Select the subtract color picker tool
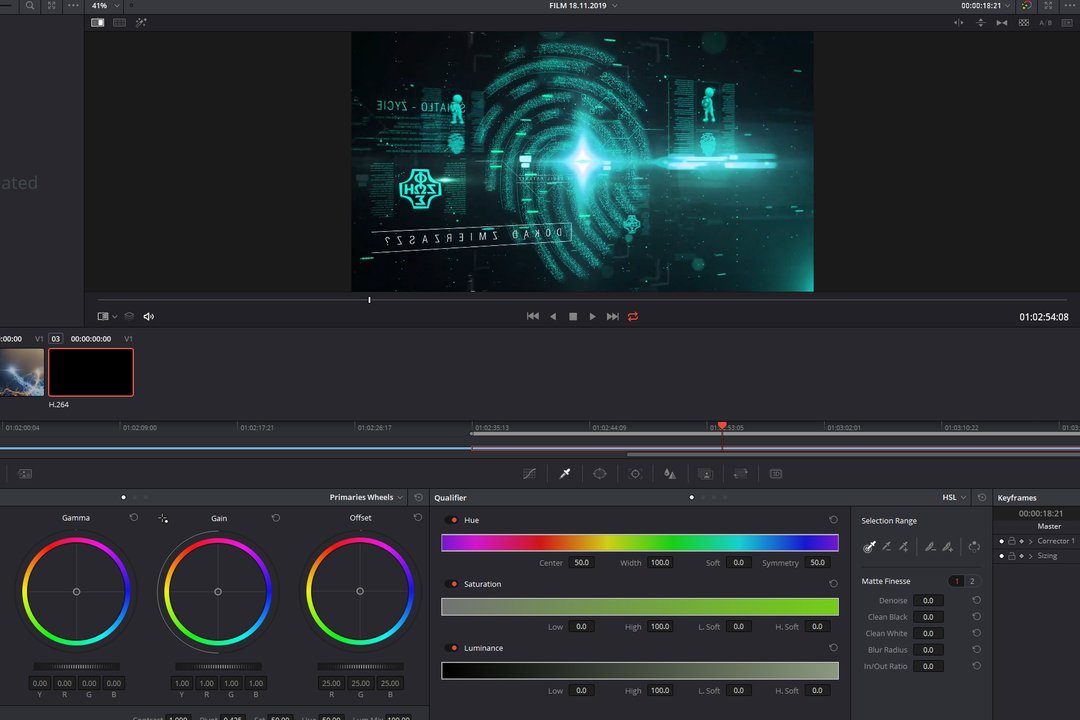 pyautogui.click(x=886, y=546)
